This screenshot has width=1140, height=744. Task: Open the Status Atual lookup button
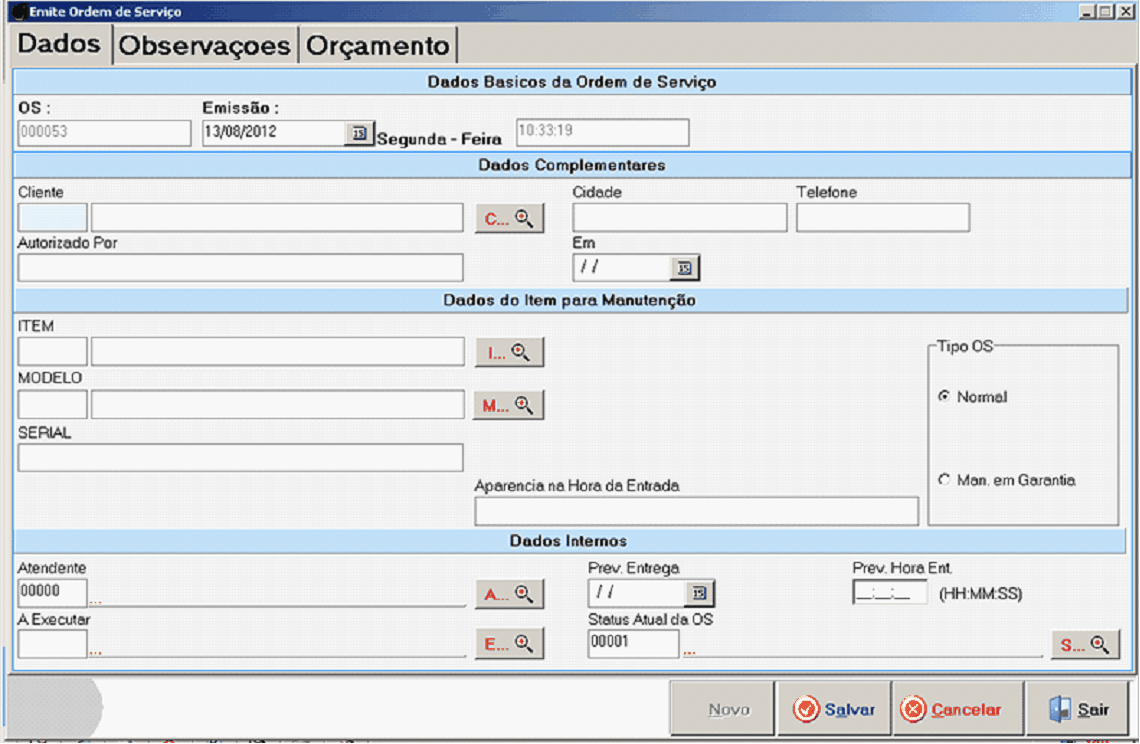click(1085, 645)
